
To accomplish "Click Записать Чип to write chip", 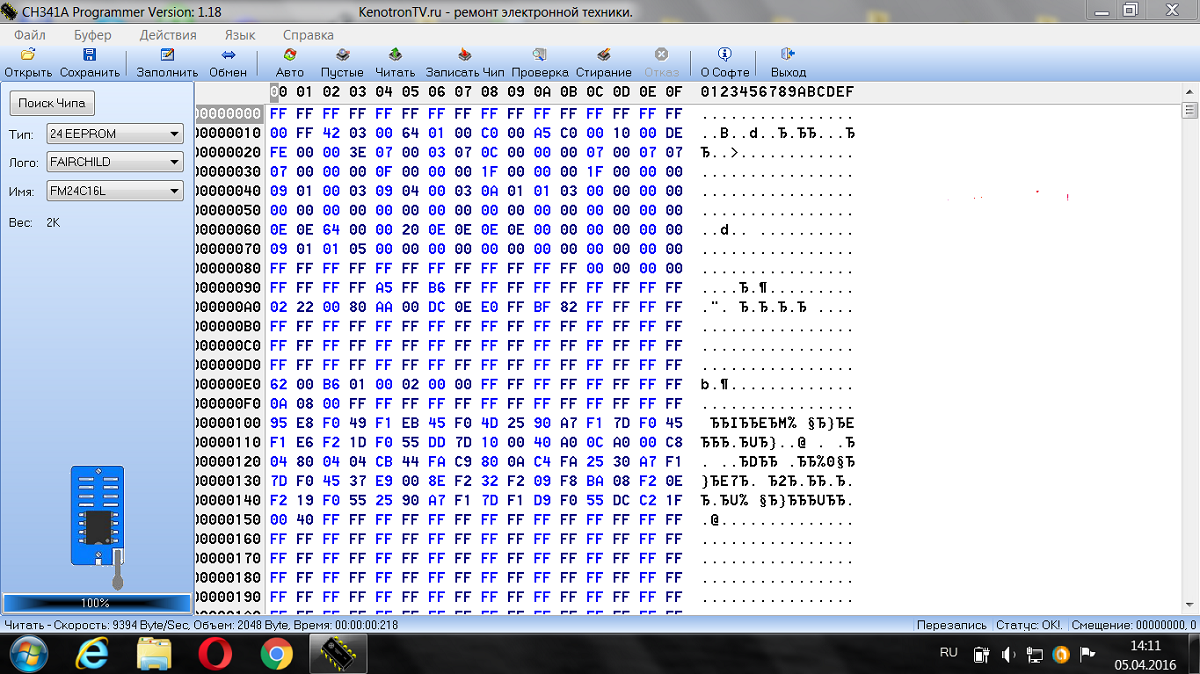I will [x=465, y=56].
